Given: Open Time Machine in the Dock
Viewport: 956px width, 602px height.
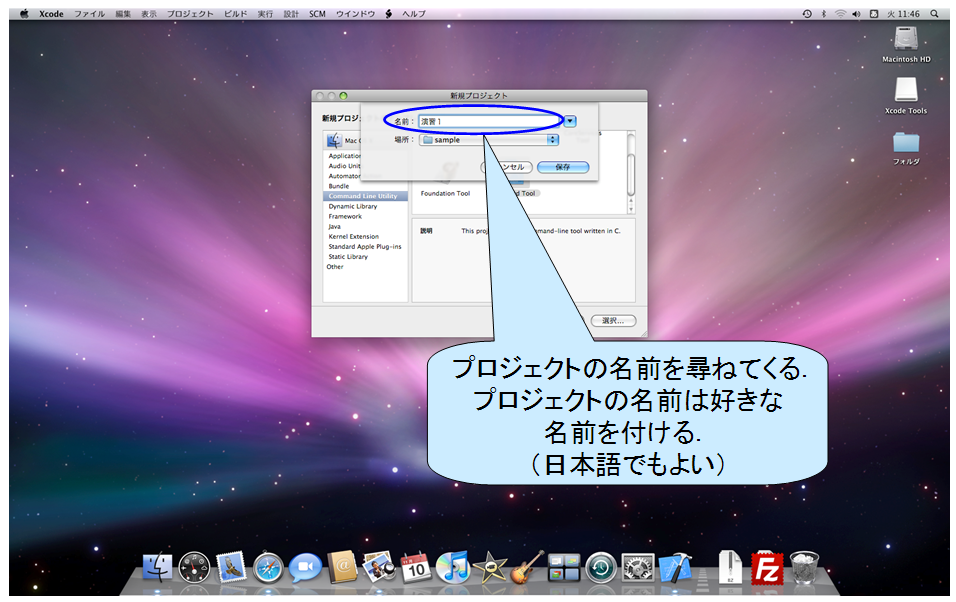Looking at the screenshot, I should coord(601,567).
